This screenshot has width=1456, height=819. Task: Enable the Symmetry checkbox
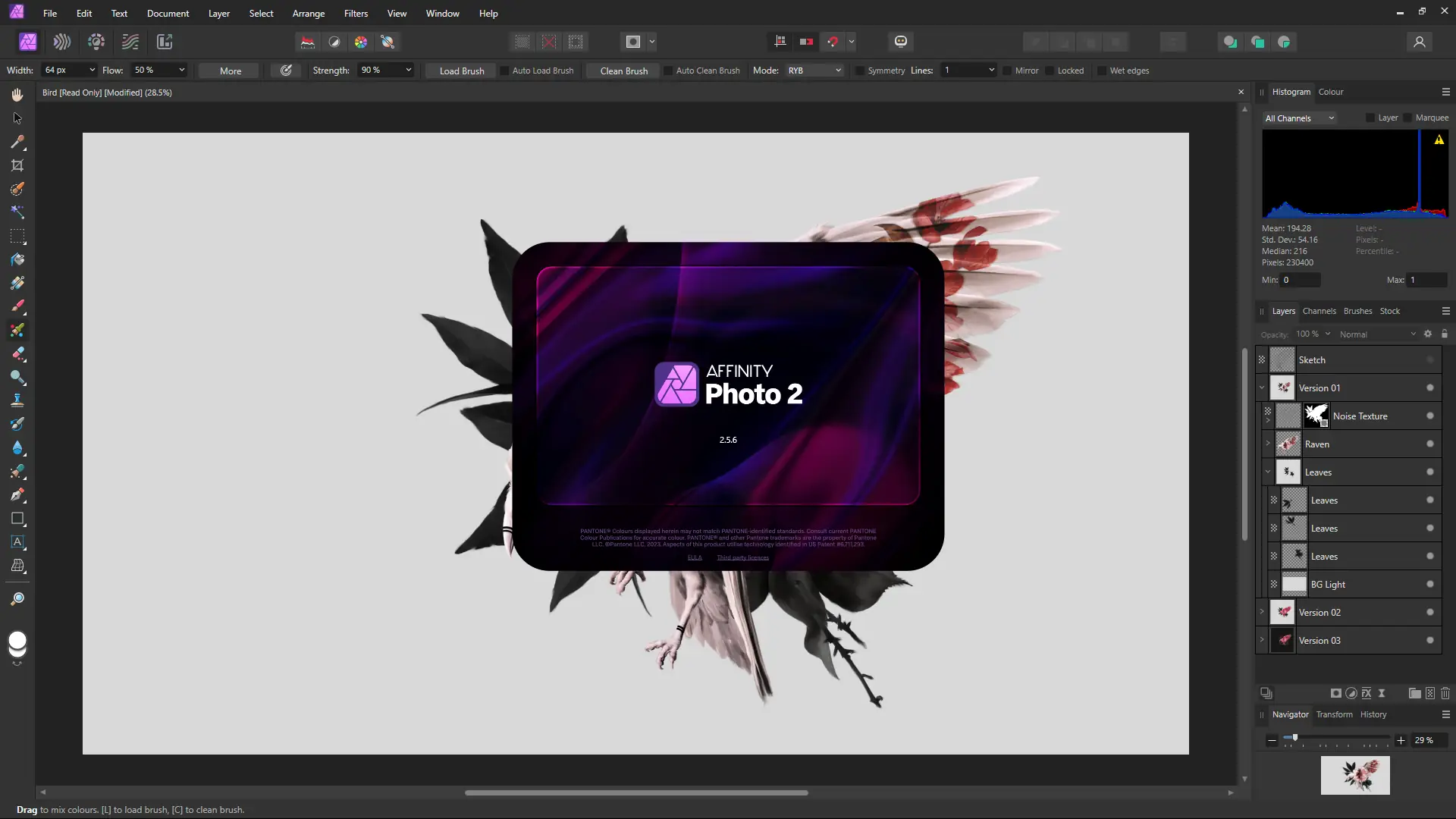860,71
